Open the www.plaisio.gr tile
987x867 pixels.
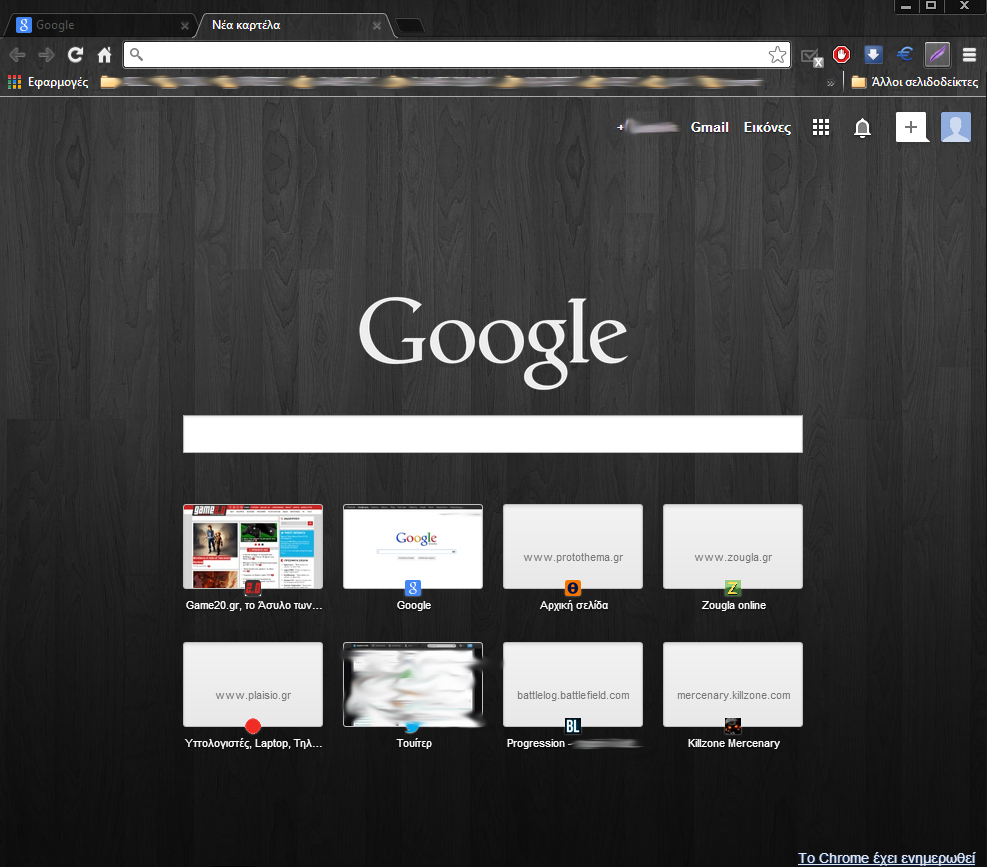[x=253, y=684]
